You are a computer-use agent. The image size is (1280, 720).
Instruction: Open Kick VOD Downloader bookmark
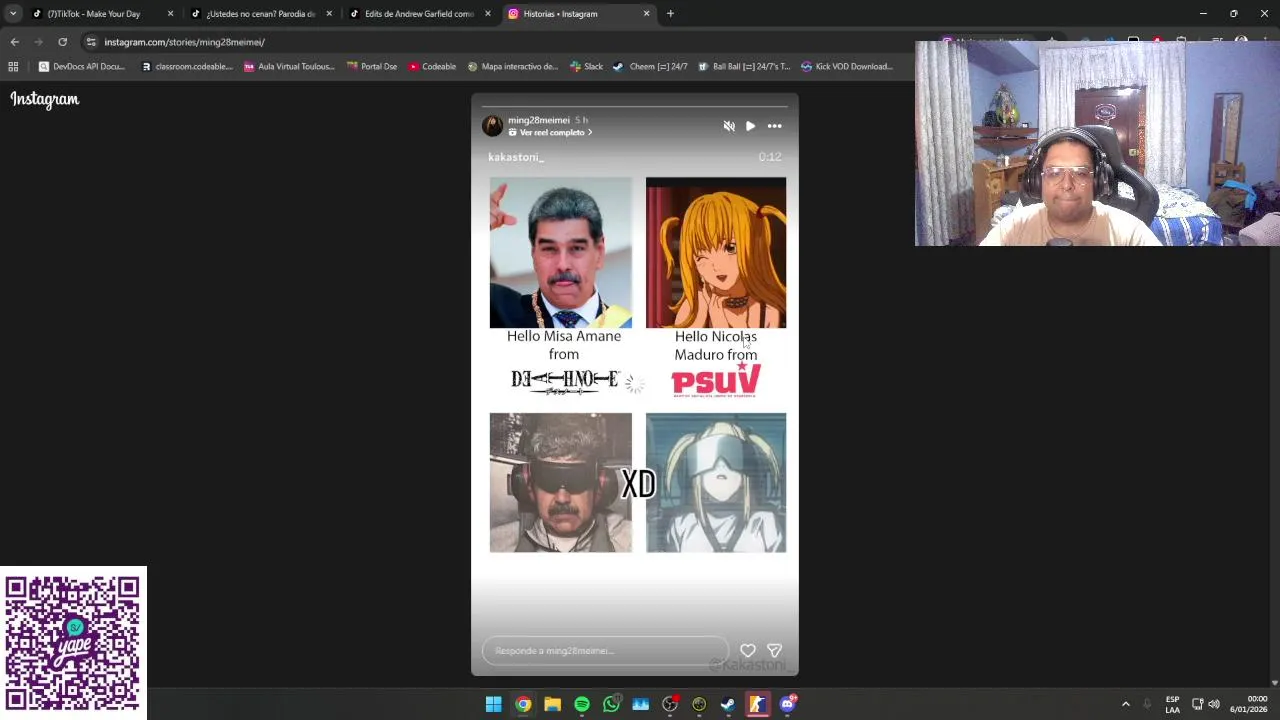coord(847,67)
